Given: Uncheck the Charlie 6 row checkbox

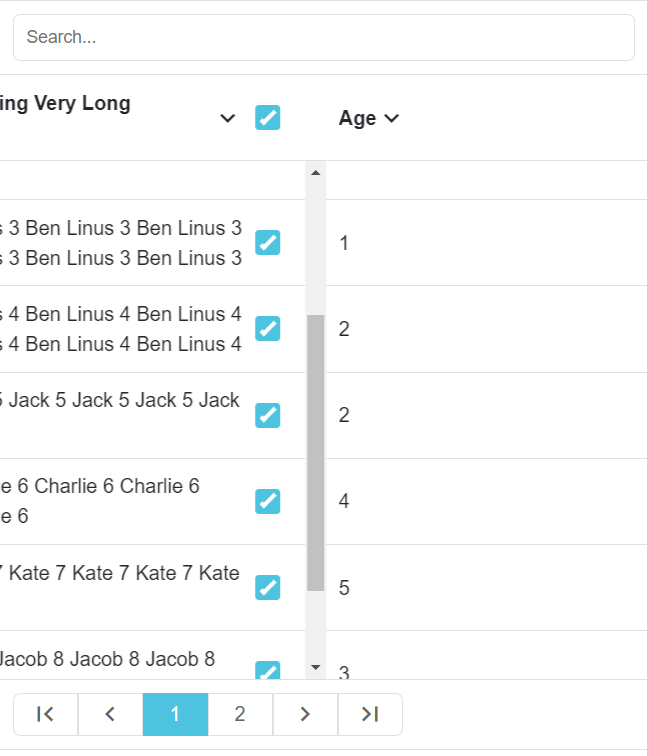Looking at the screenshot, I should click(268, 501).
